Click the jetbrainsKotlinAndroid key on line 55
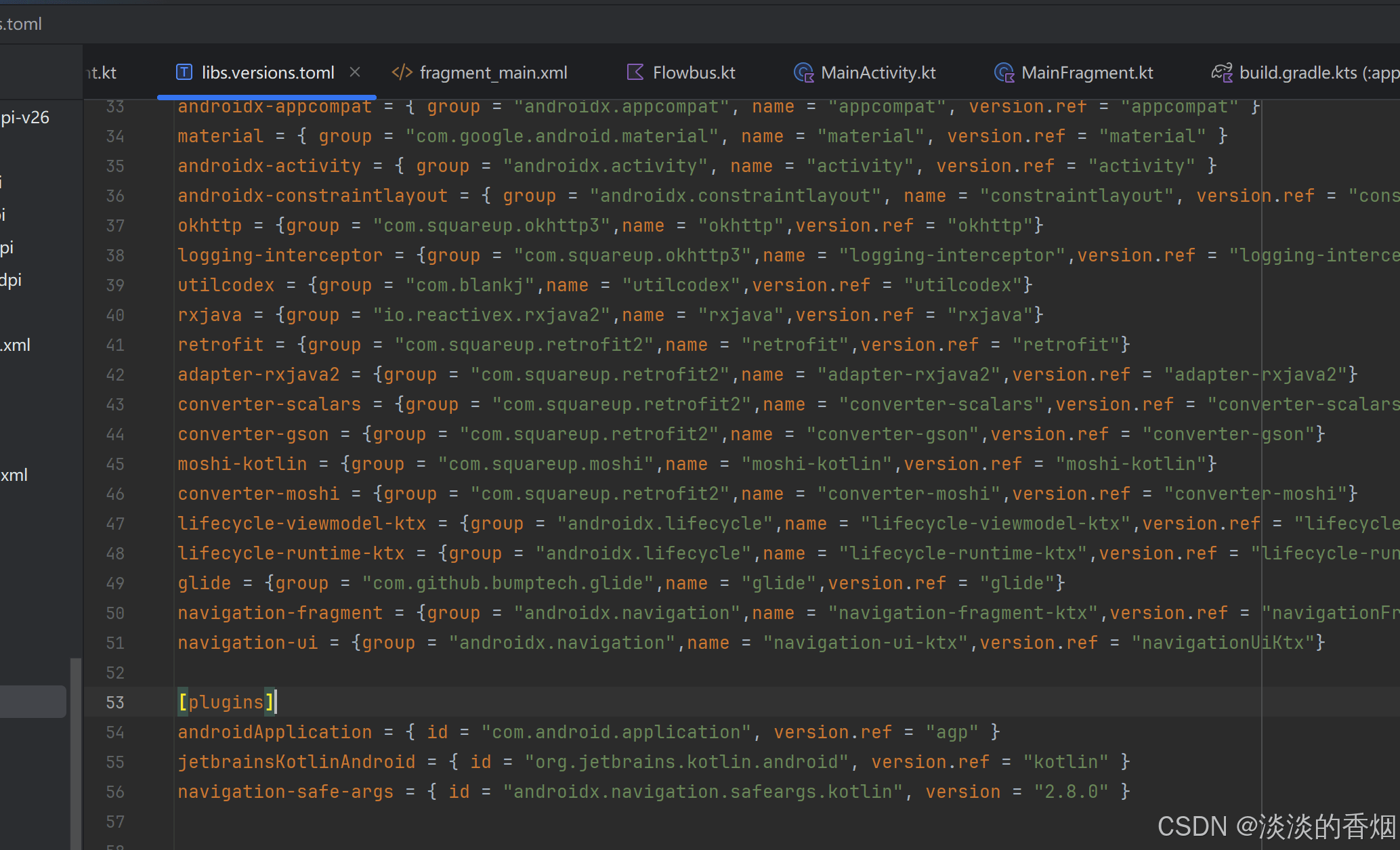 (x=297, y=762)
